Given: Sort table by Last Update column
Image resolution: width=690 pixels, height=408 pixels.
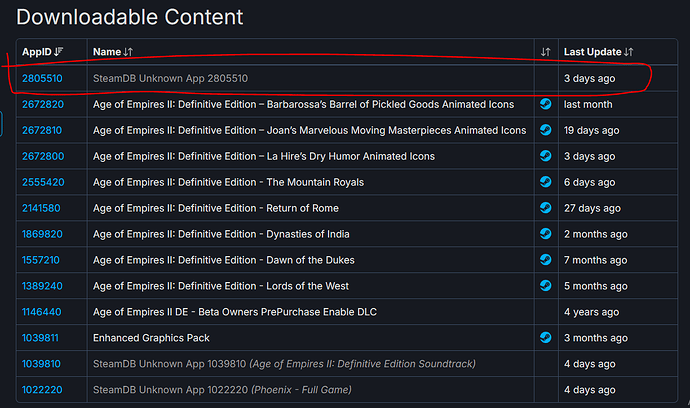Looking at the screenshot, I should coord(598,52).
